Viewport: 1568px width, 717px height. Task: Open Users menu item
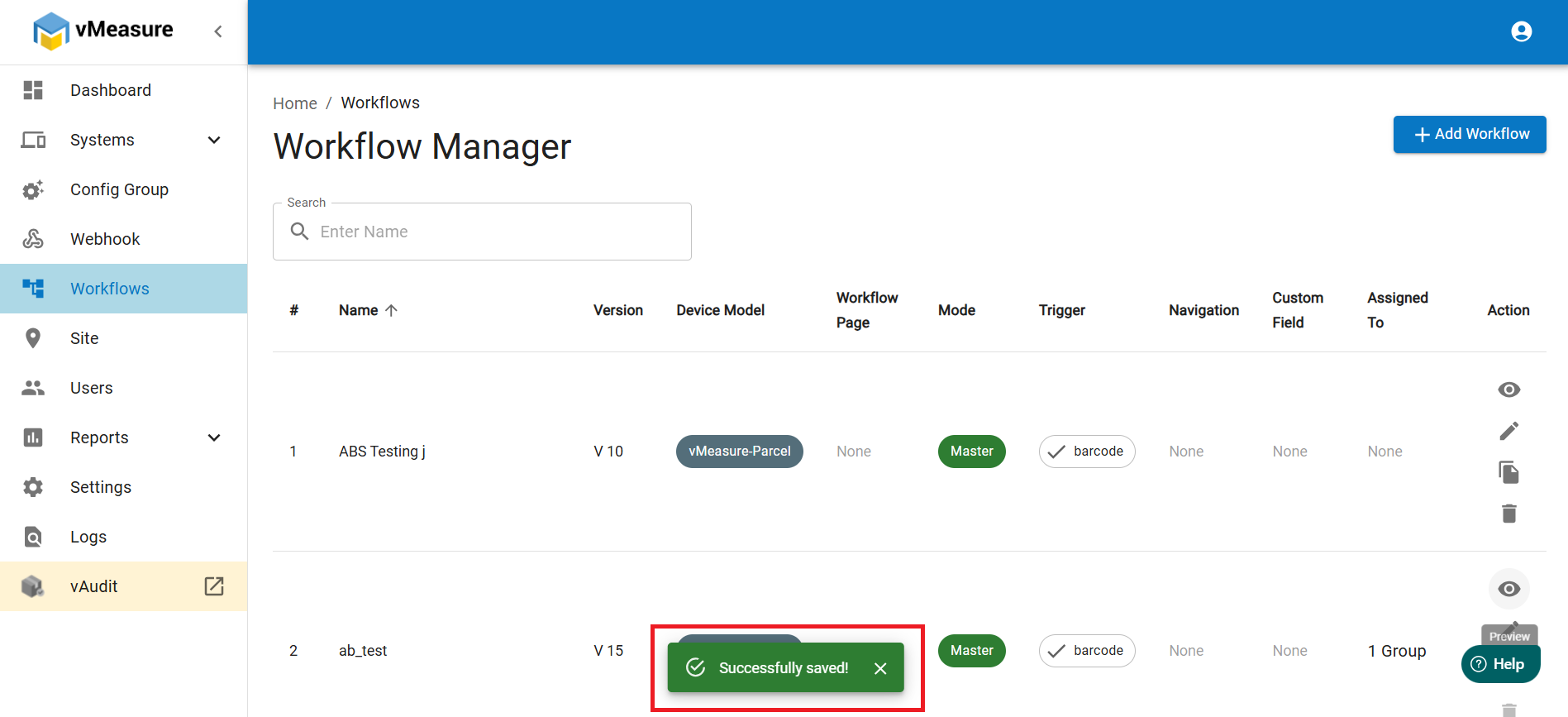point(124,388)
